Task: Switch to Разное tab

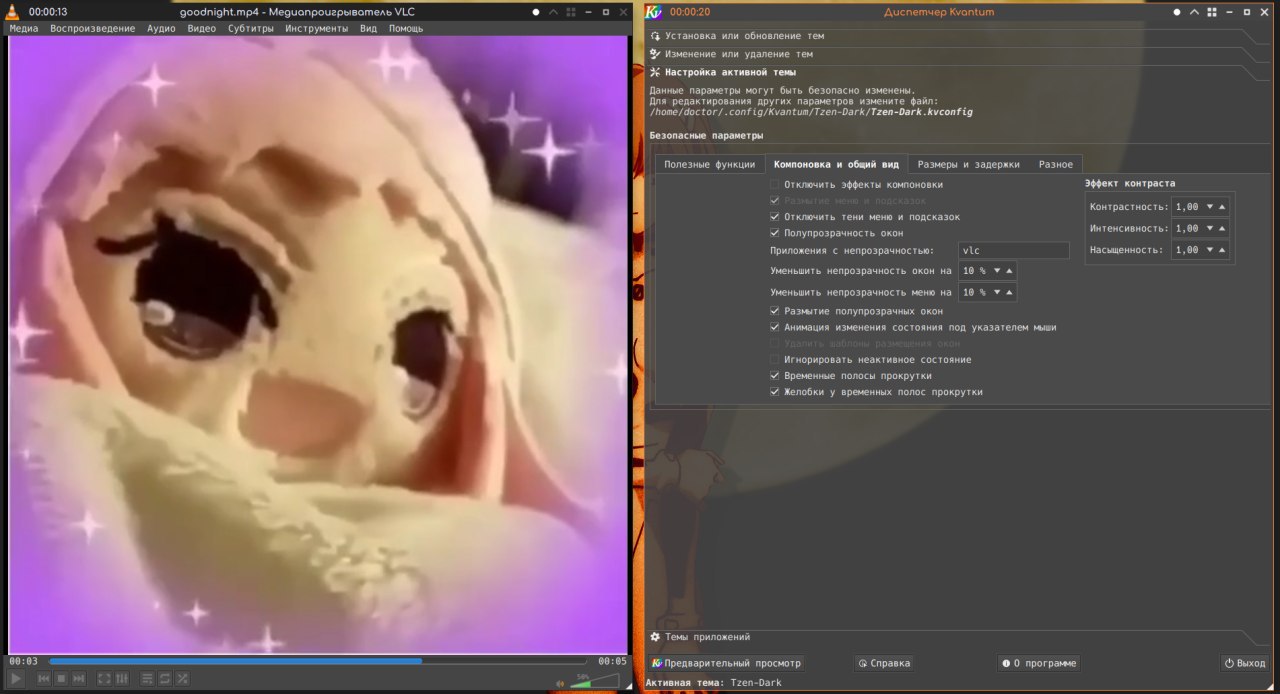Action: (1056, 165)
